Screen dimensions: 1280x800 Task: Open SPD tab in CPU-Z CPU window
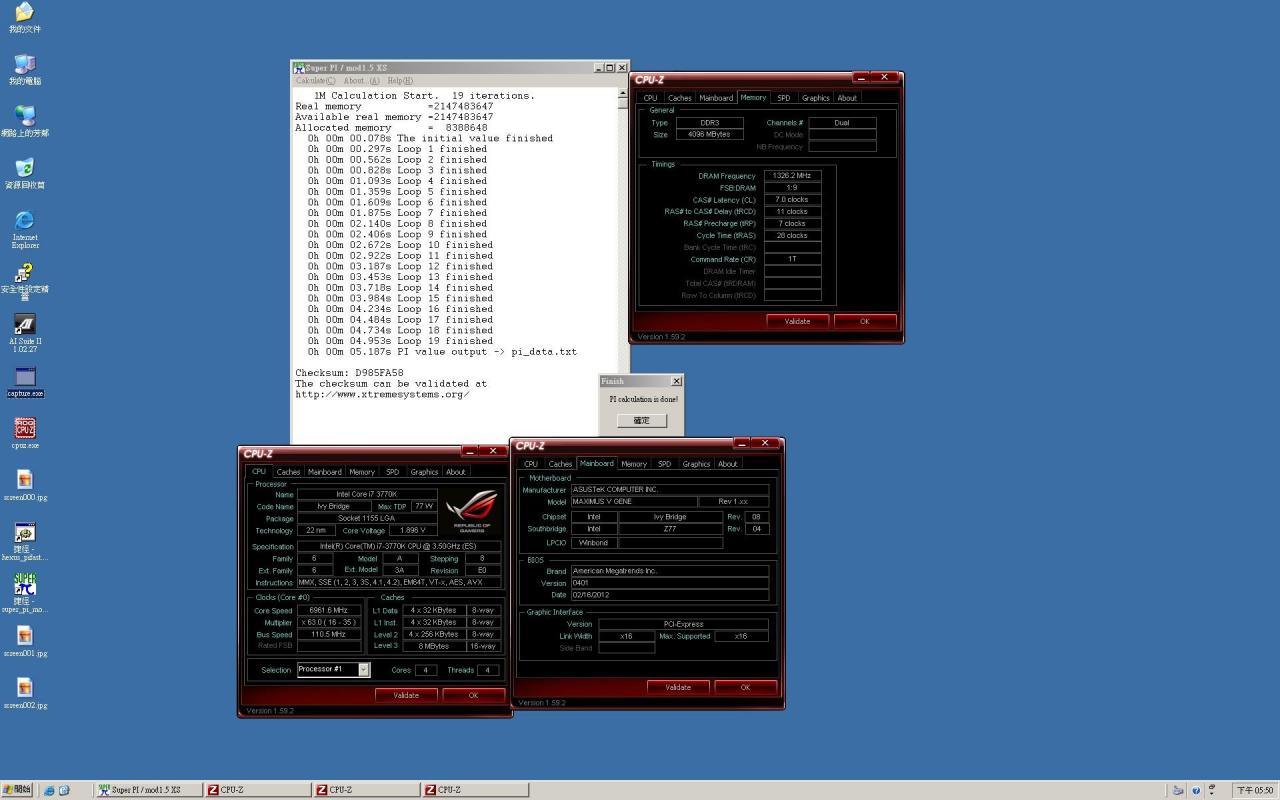pyautogui.click(x=392, y=472)
